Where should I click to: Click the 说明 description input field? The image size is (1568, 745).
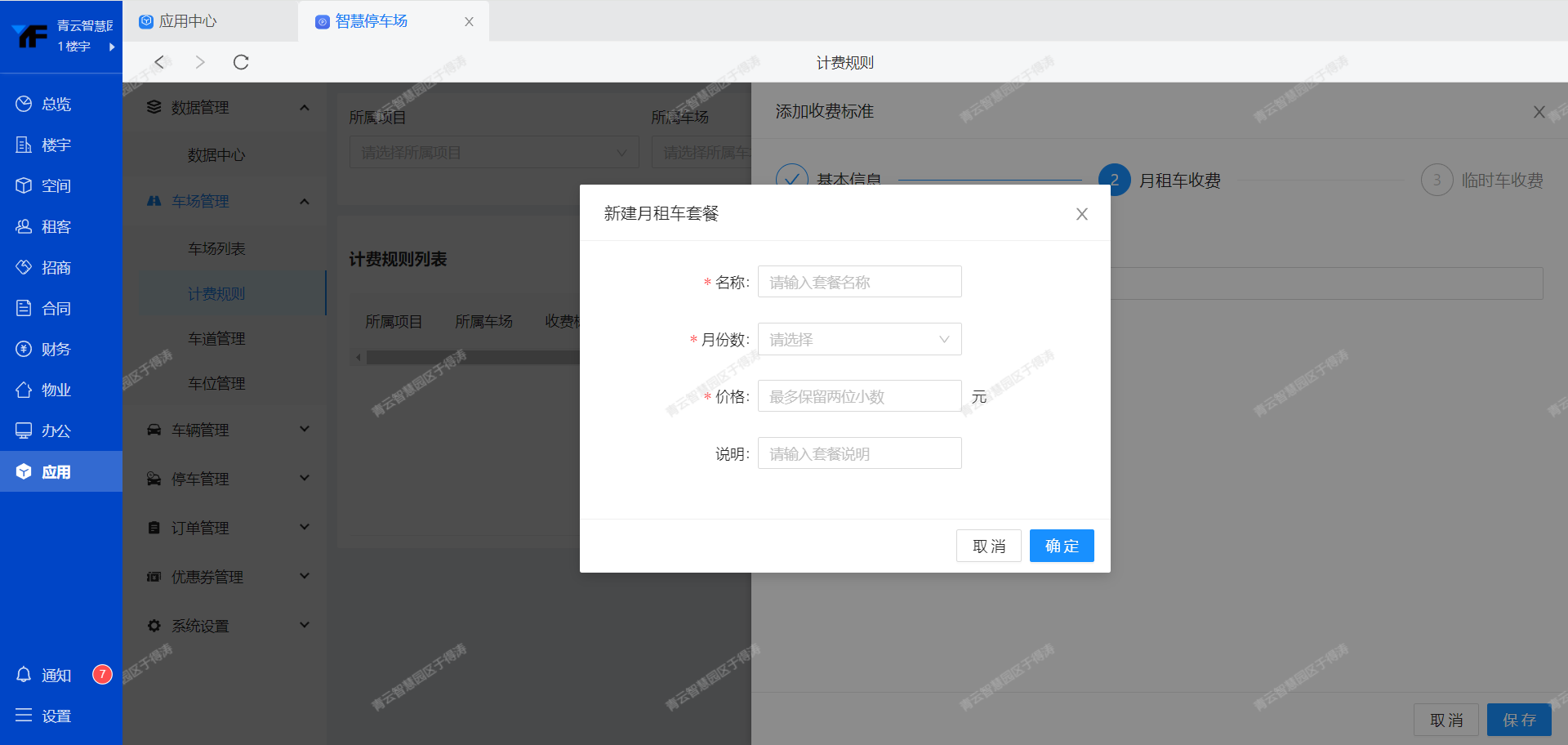859,453
